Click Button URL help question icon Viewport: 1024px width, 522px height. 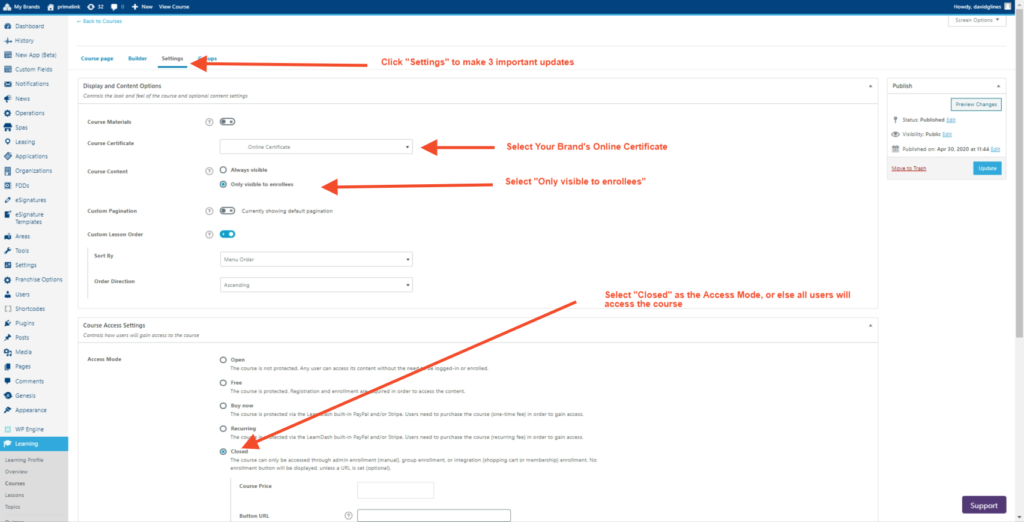[348, 515]
